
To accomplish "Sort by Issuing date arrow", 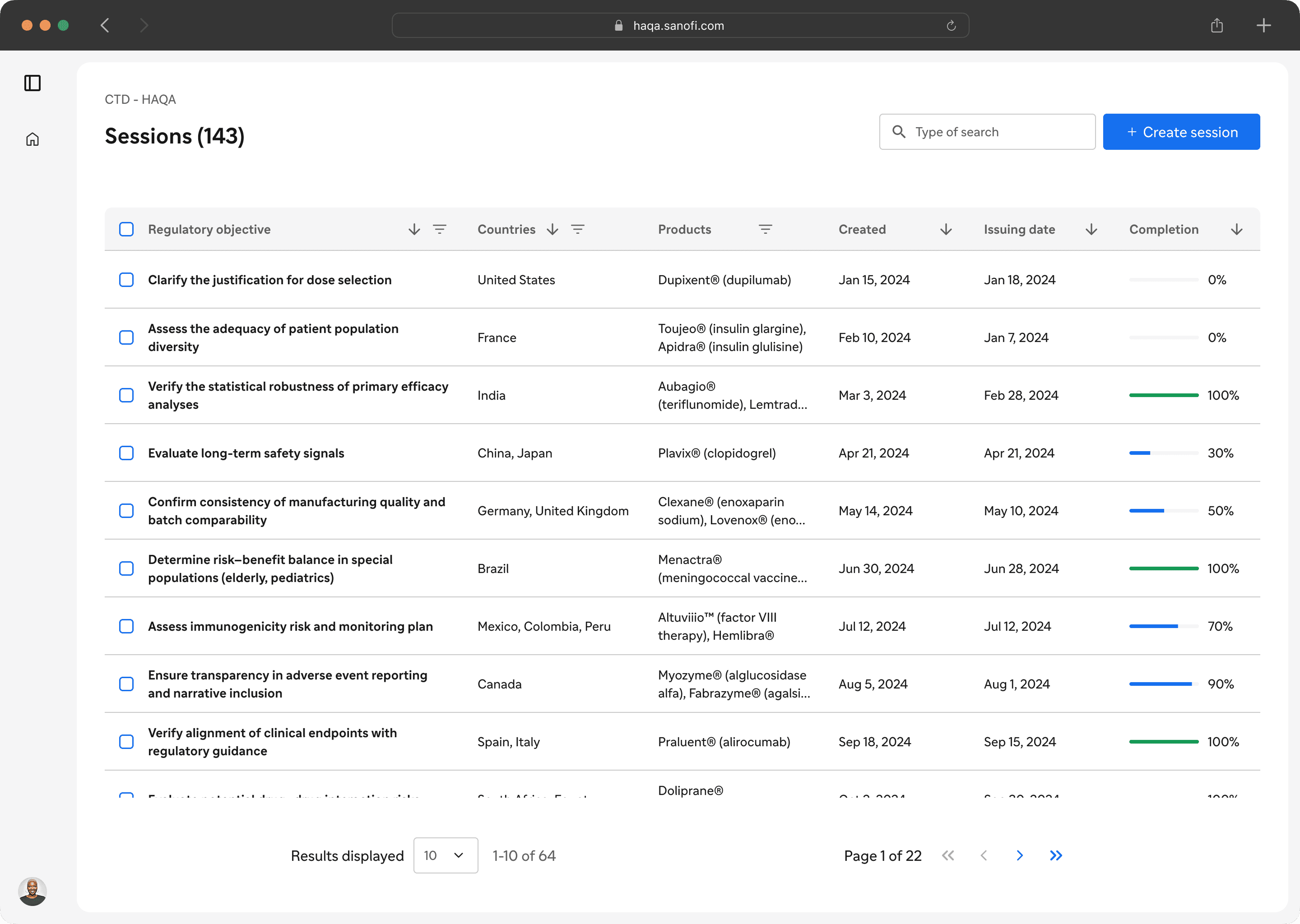I will [1091, 229].
